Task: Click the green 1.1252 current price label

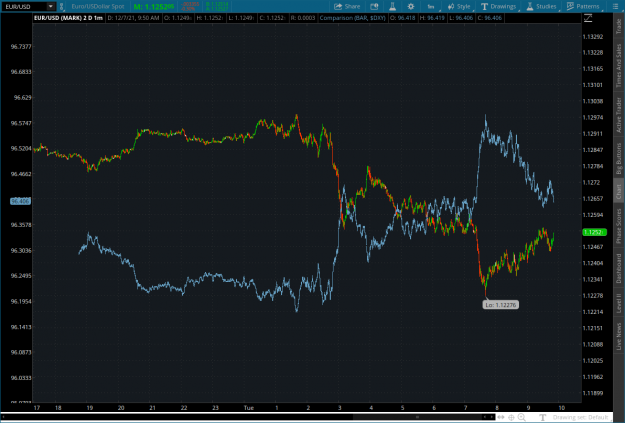Action: 594,232
